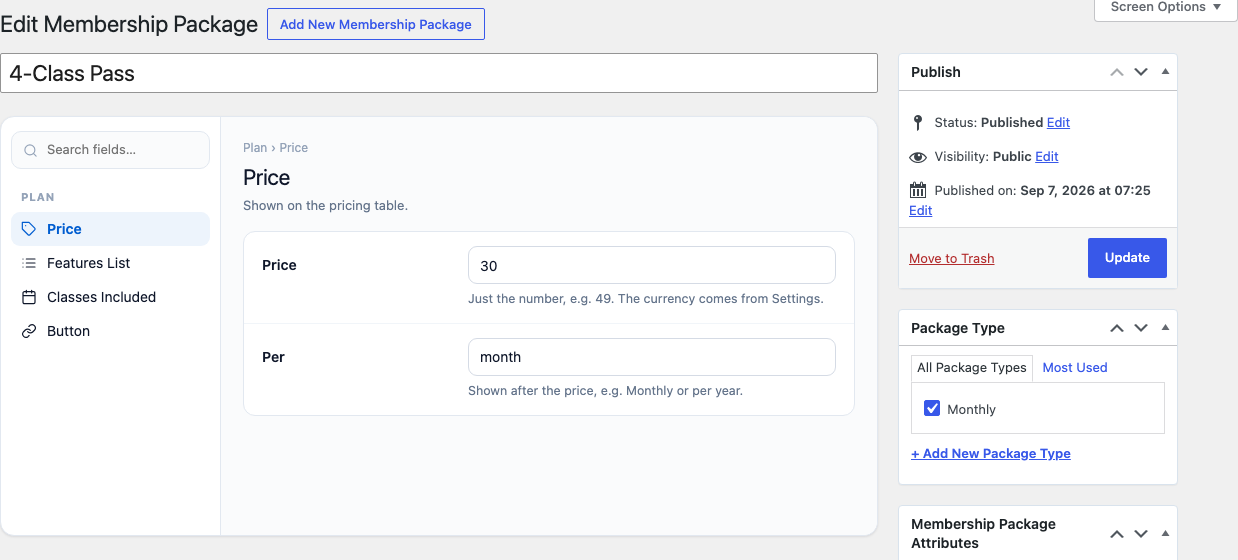The image size is (1238, 560).
Task: Move Publish box down with arrow
Action: point(1141,72)
